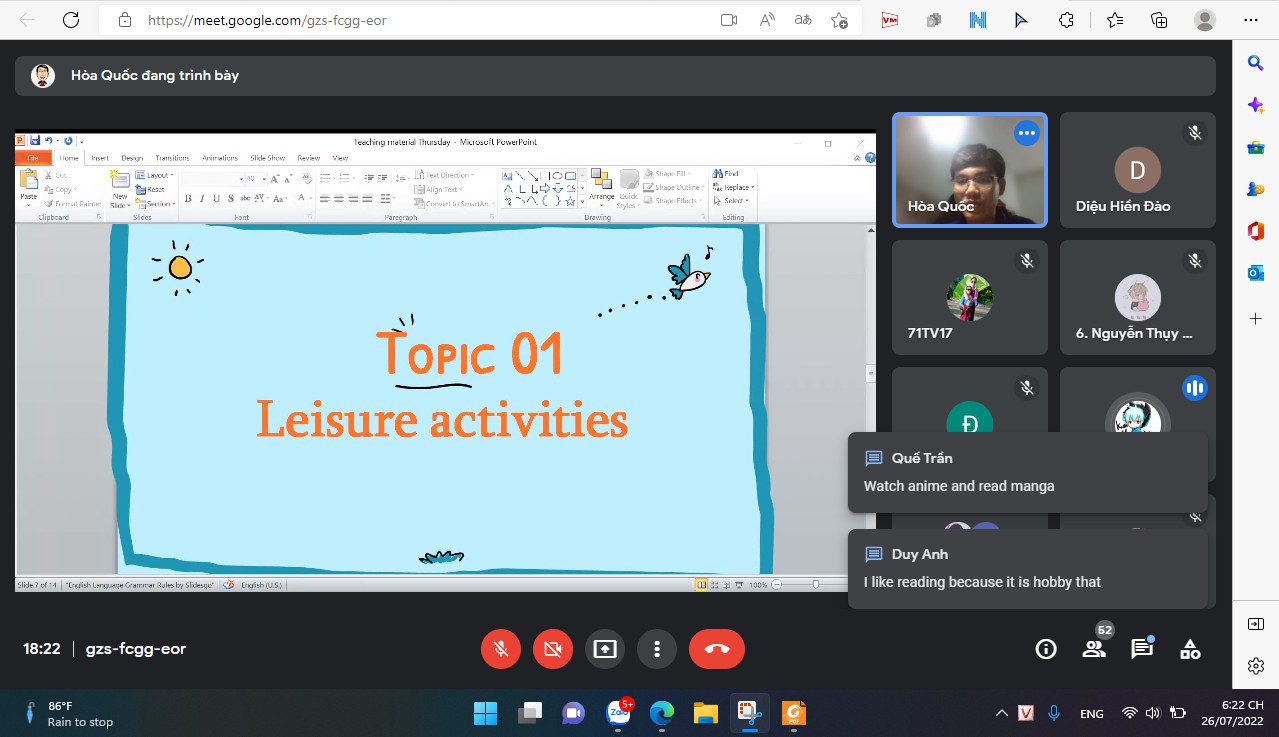Open the browser settings ellipsis menu
Screen dimensions: 1279x737
(x=1250, y=20)
